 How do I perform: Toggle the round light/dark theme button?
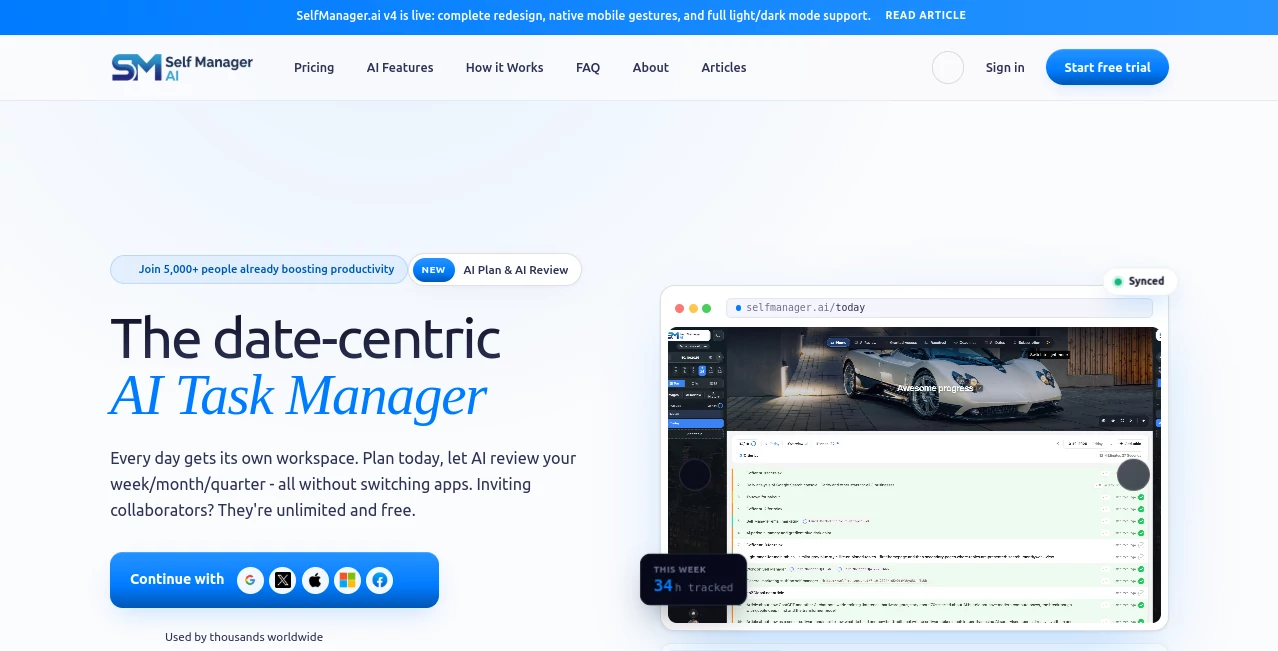coord(948,67)
